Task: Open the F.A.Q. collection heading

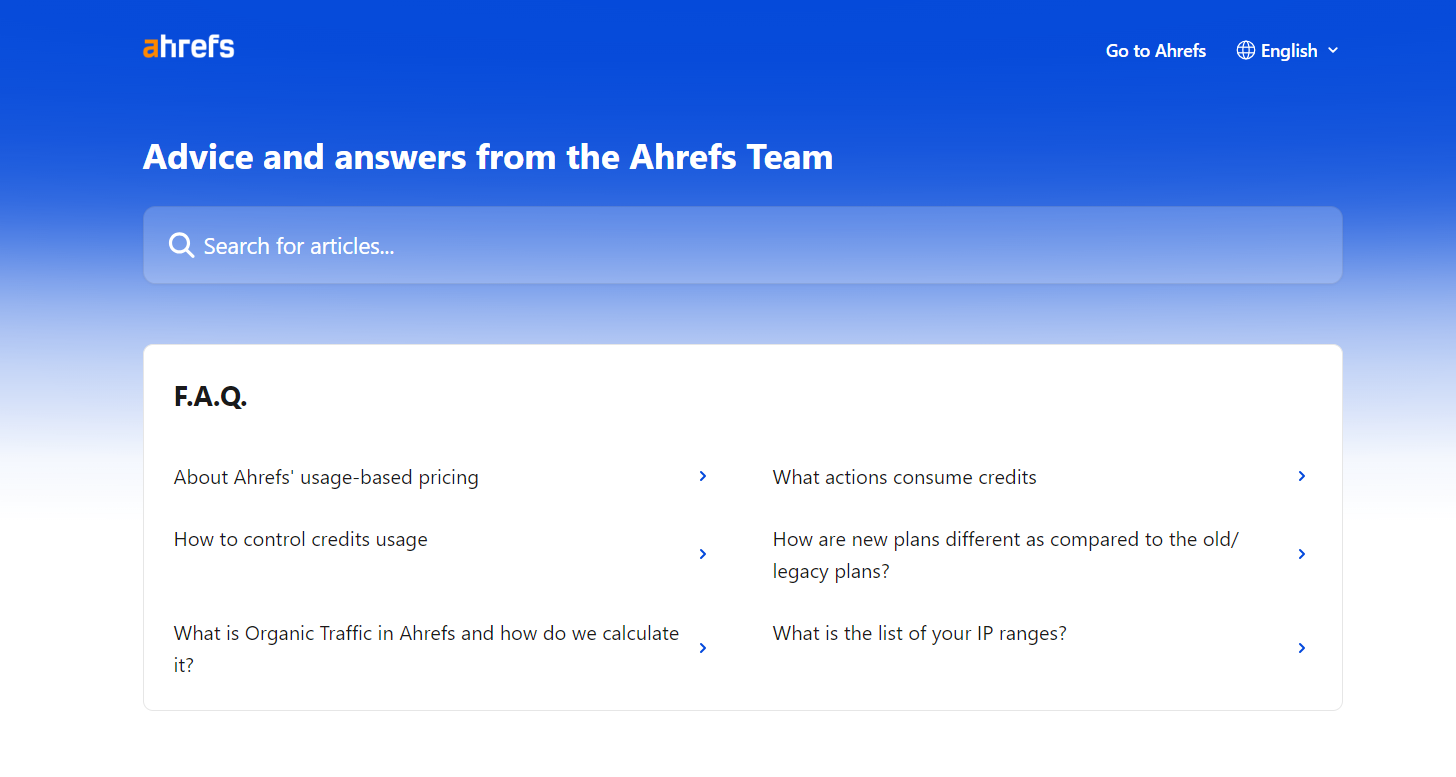Action: pos(210,396)
